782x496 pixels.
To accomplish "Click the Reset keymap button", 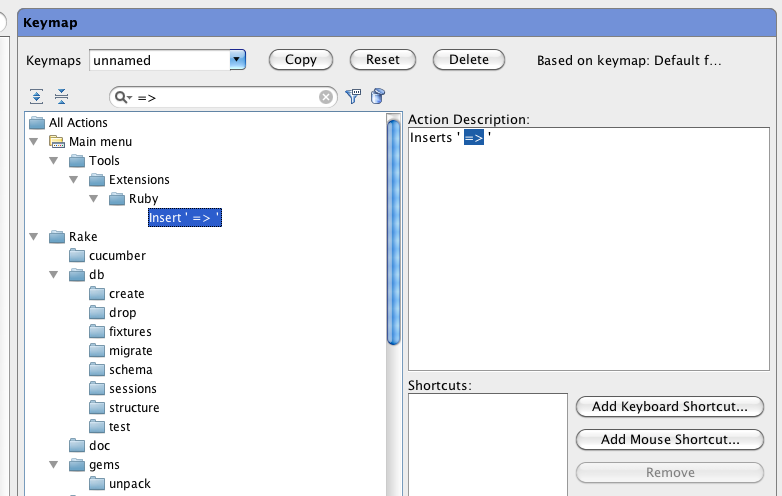I will 383,60.
